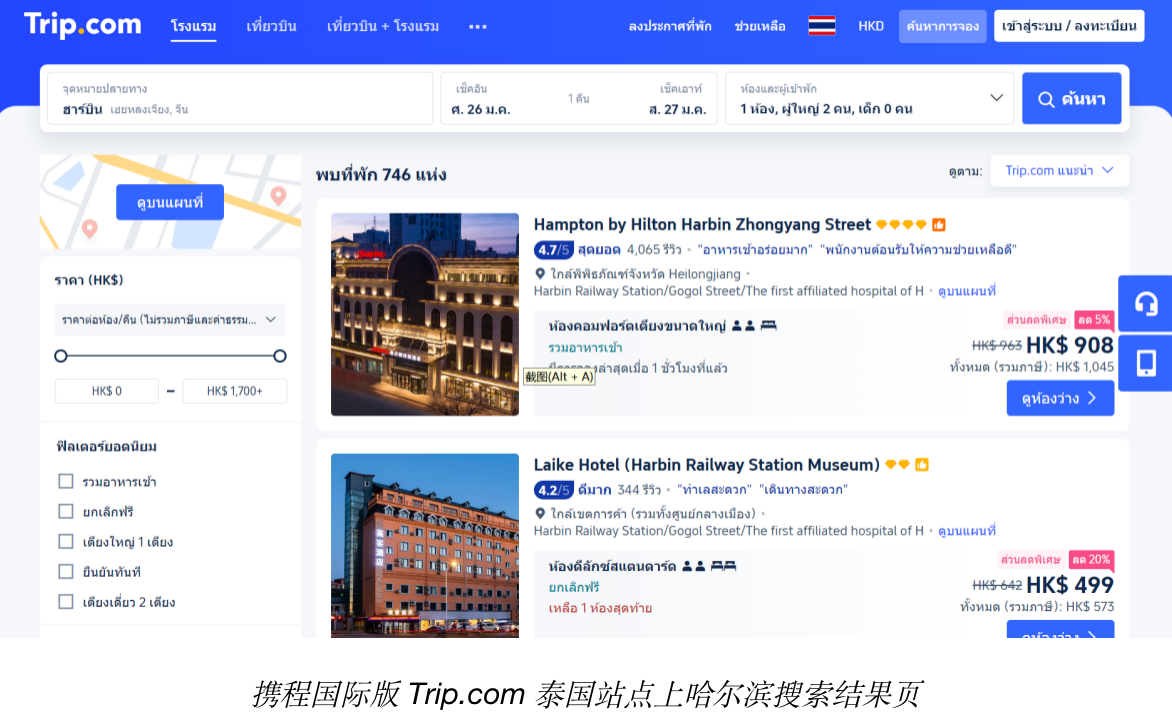Open the Hampton by Hilton hotel photo
The height and width of the screenshot is (724, 1172).
pyautogui.click(x=425, y=315)
